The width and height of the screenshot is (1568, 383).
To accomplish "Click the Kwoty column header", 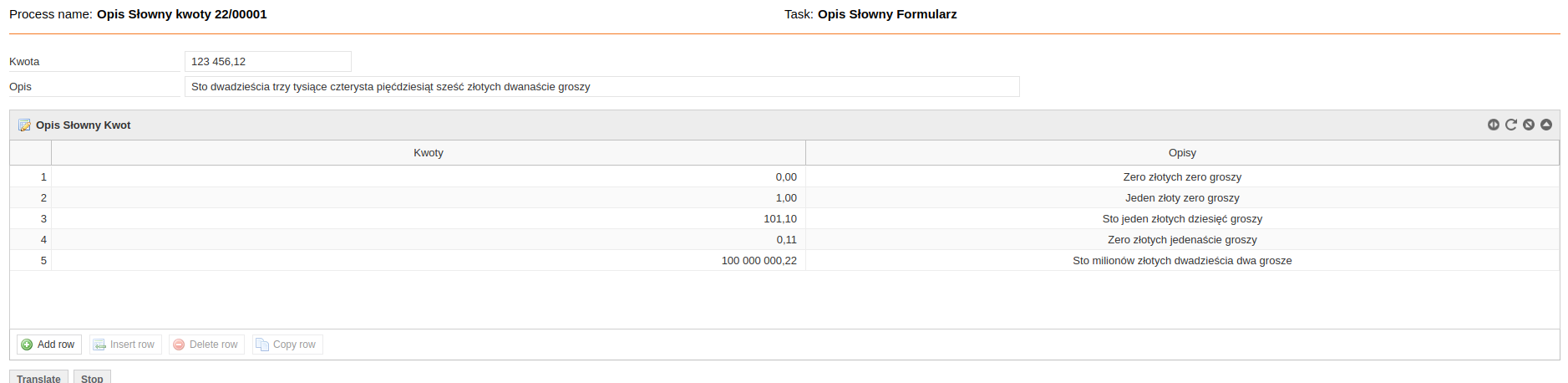I will coord(429,153).
